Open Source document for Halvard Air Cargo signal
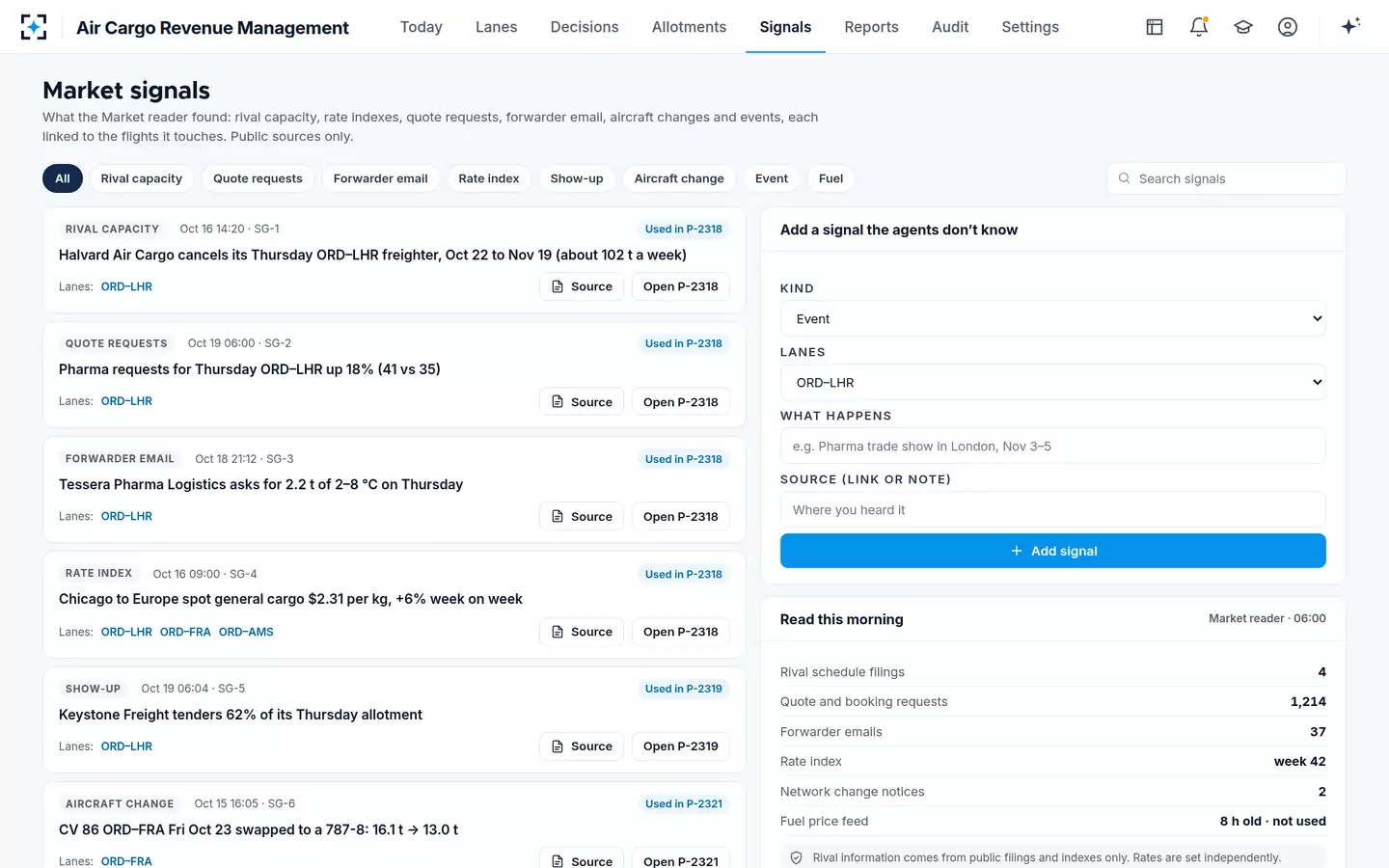1389x868 pixels. click(582, 286)
